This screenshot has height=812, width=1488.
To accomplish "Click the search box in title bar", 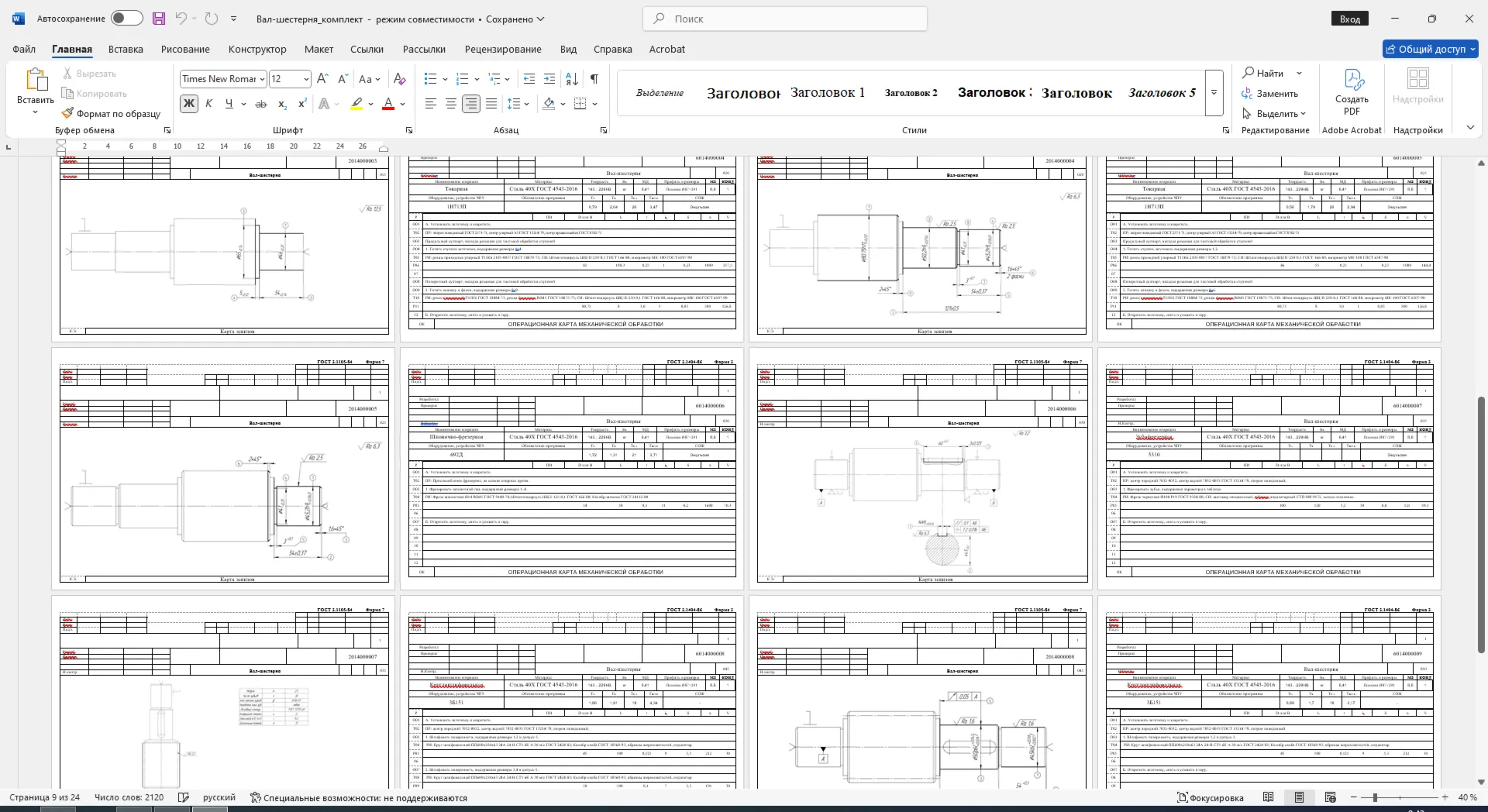I will coord(785,19).
